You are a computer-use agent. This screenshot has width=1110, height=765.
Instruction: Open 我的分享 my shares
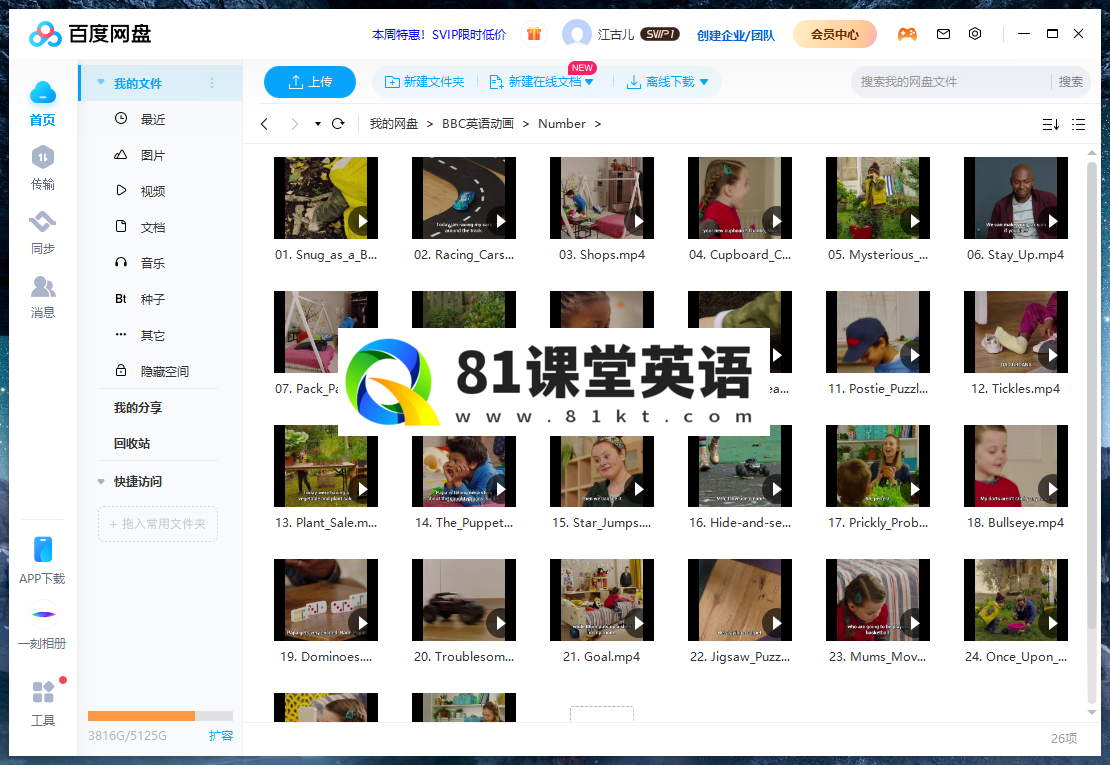pos(138,408)
